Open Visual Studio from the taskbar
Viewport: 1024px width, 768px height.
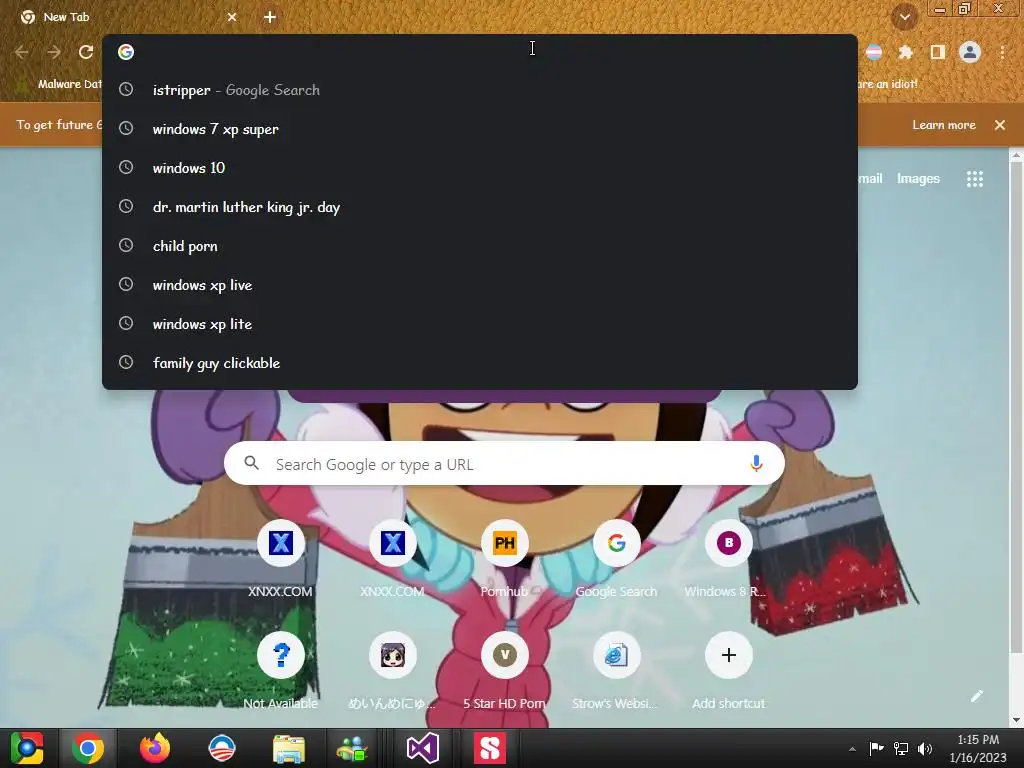pyautogui.click(x=423, y=748)
